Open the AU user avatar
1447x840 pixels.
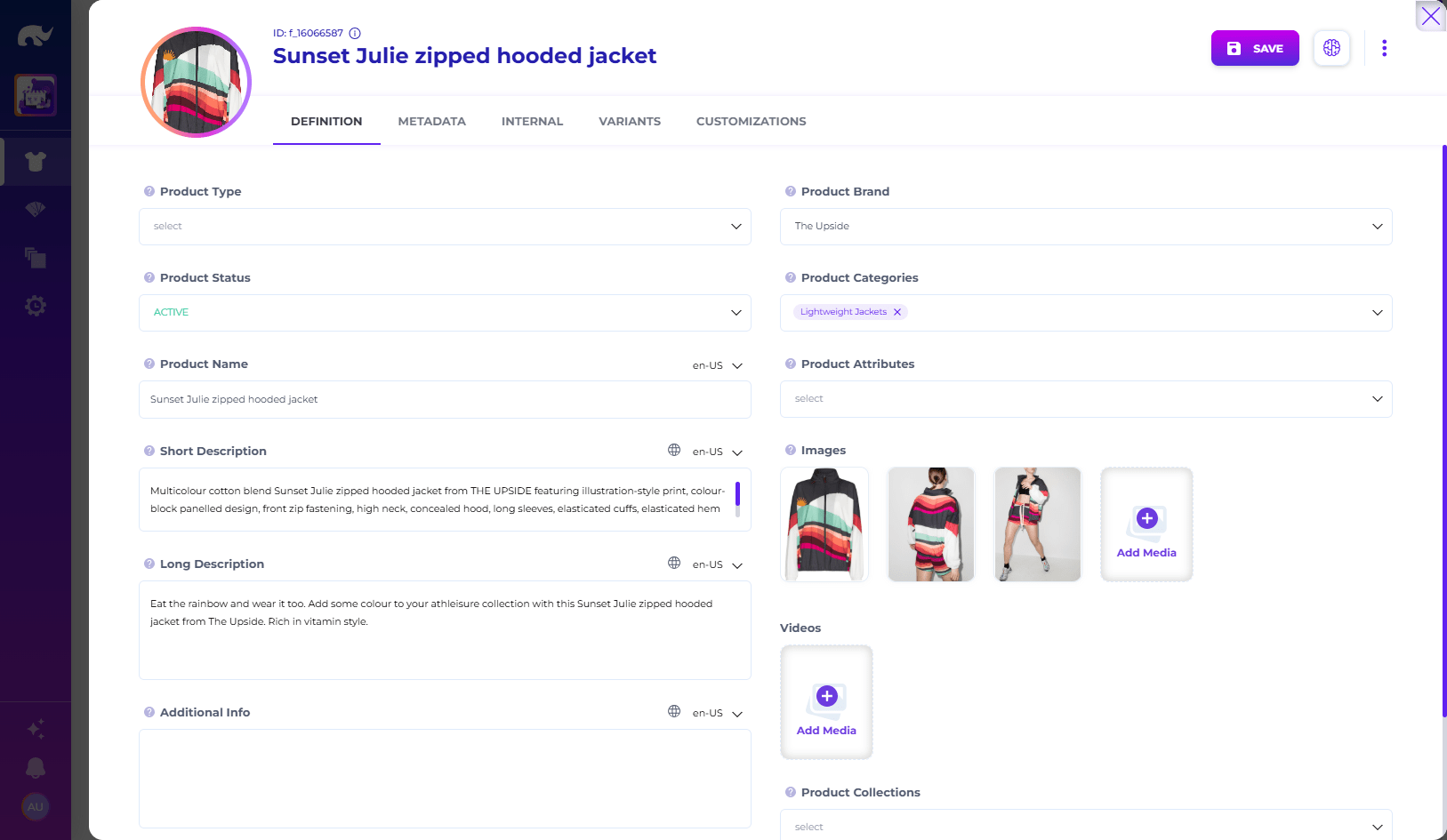coord(36,807)
